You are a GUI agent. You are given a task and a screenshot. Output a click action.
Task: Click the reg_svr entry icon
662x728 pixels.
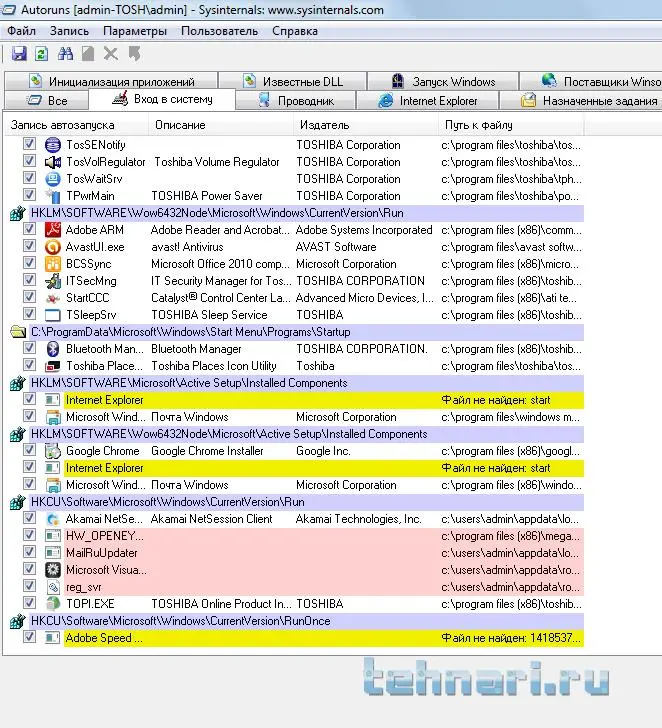click(x=52, y=587)
